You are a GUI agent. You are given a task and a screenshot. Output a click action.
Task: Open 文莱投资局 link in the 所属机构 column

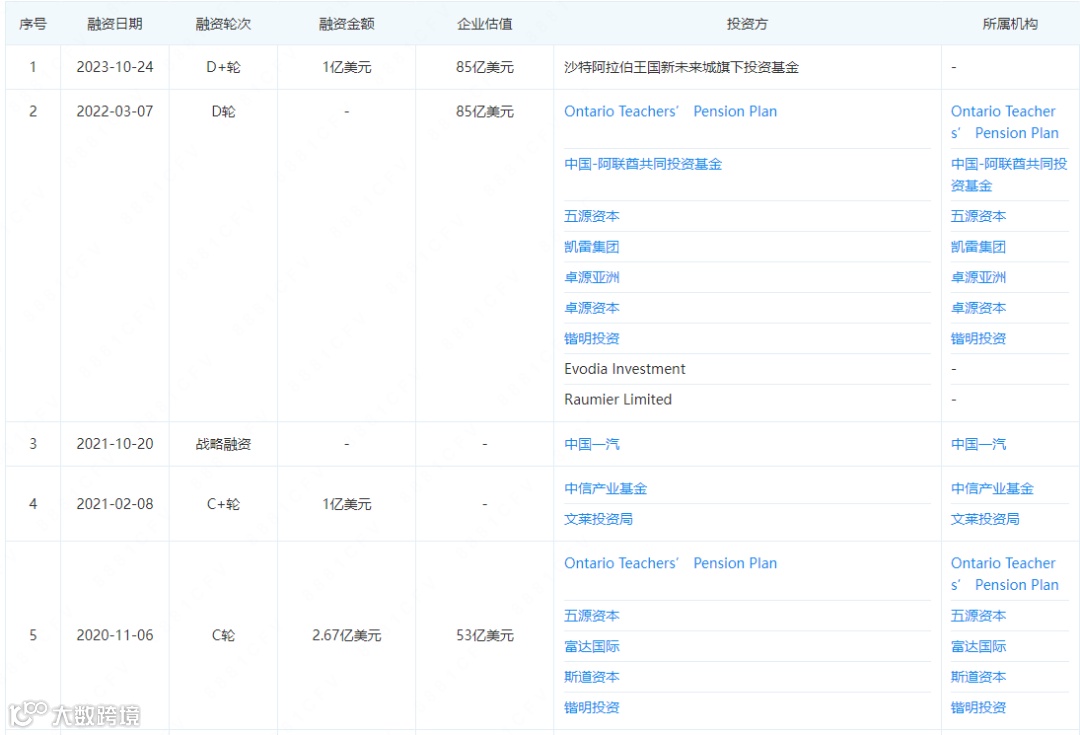(985, 519)
